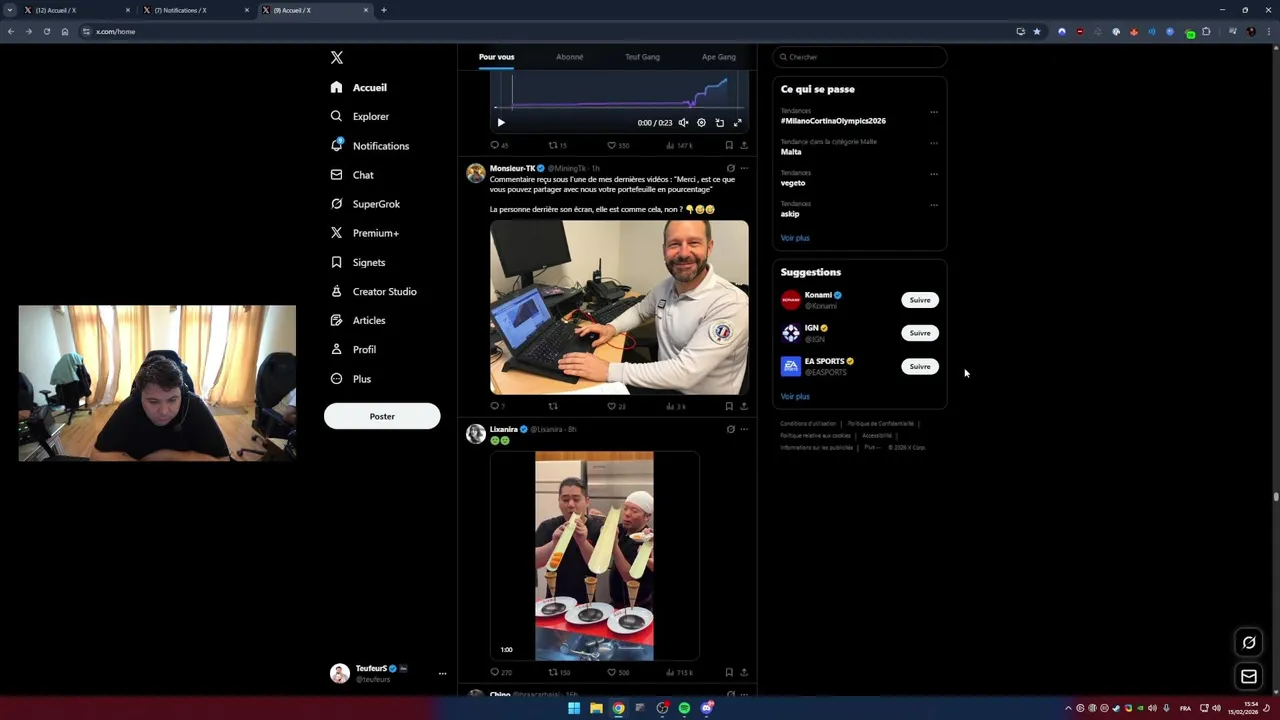Switch to the Notifications / X browser tab
Screen dimensions: 1280x720
tap(195, 10)
